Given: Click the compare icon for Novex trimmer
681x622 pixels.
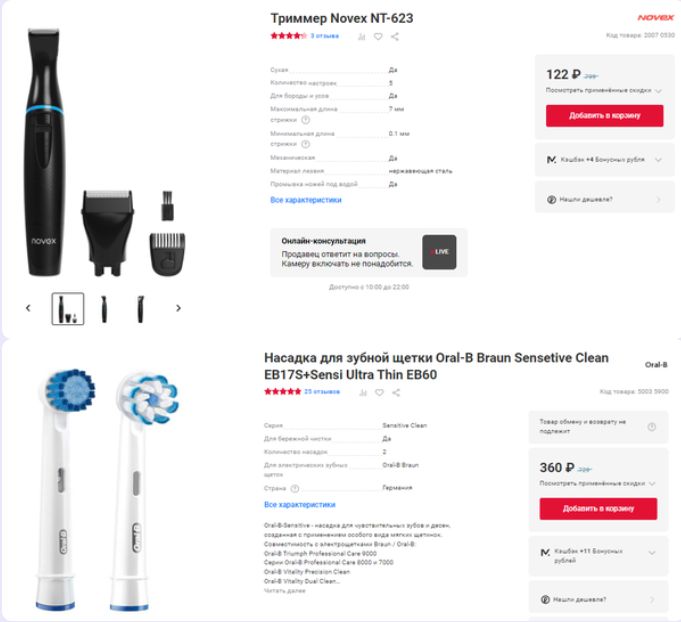Looking at the screenshot, I should (361, 36).
